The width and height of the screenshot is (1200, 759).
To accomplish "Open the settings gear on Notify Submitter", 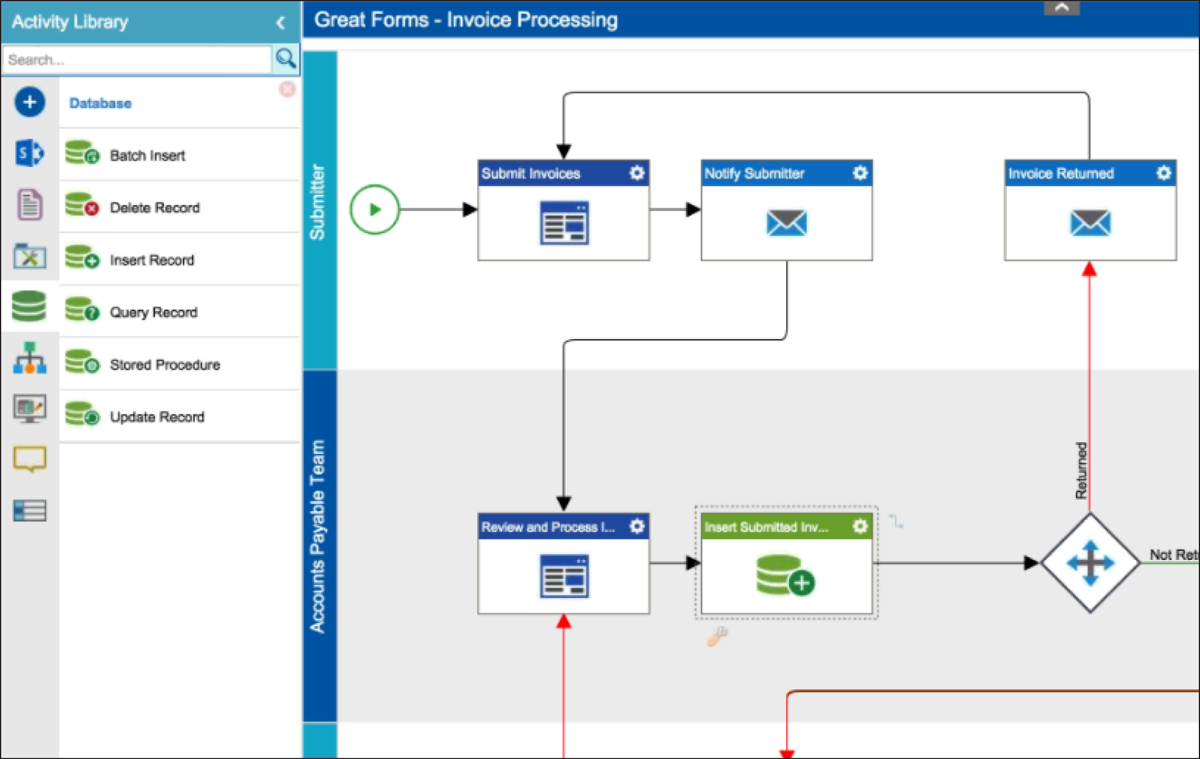I will point(860,172).
